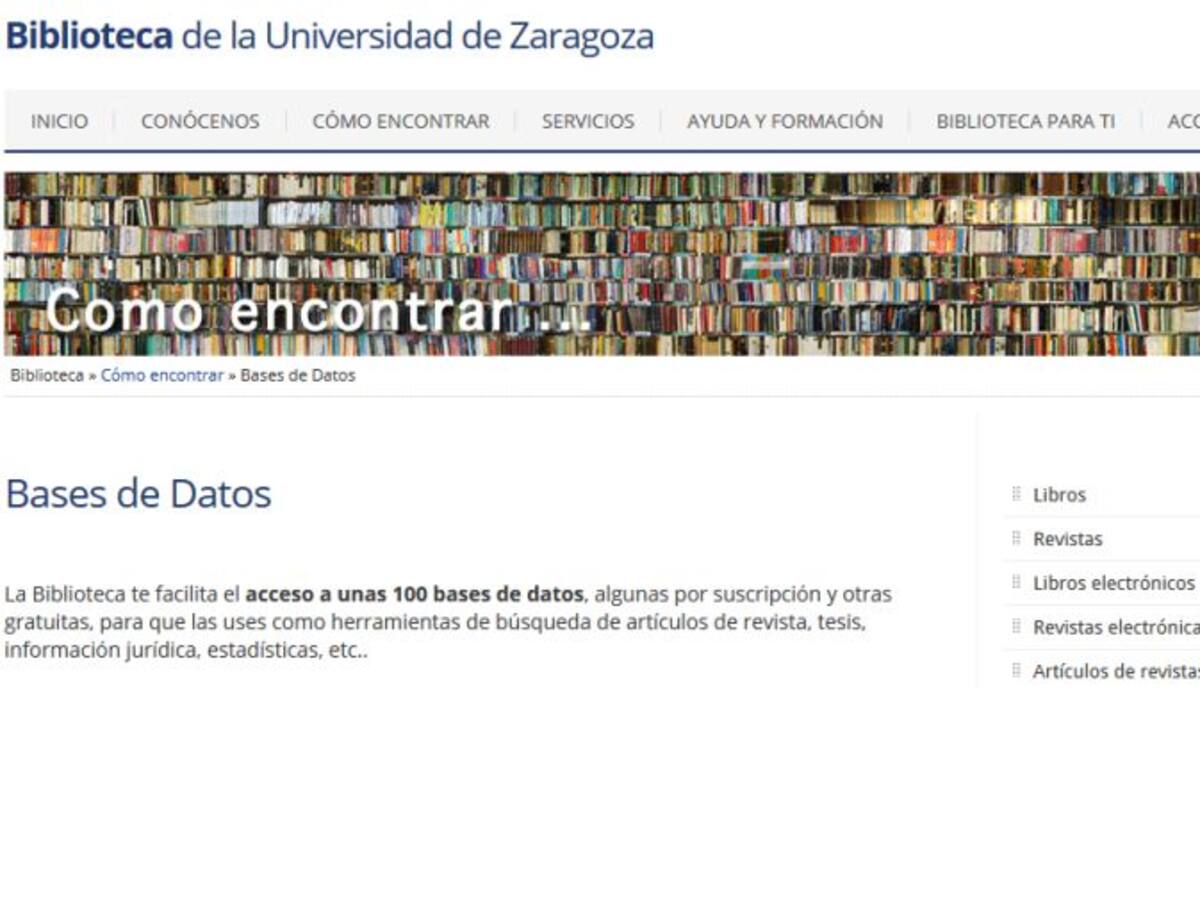Visit the Revistas sidebar link
This screenshot has width=1200, height=900.
[1067, 539]
